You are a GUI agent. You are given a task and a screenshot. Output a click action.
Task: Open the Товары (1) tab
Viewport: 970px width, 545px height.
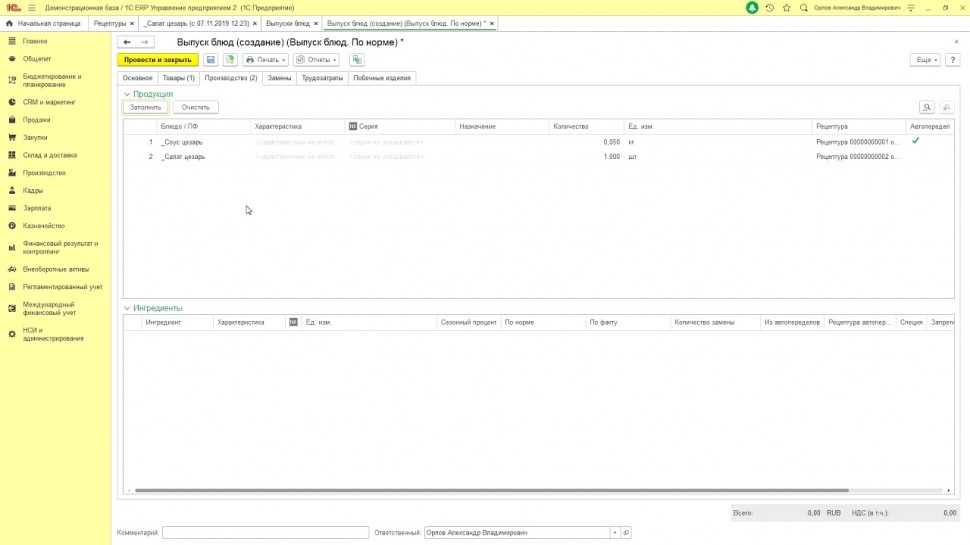[x=178, y=77]
